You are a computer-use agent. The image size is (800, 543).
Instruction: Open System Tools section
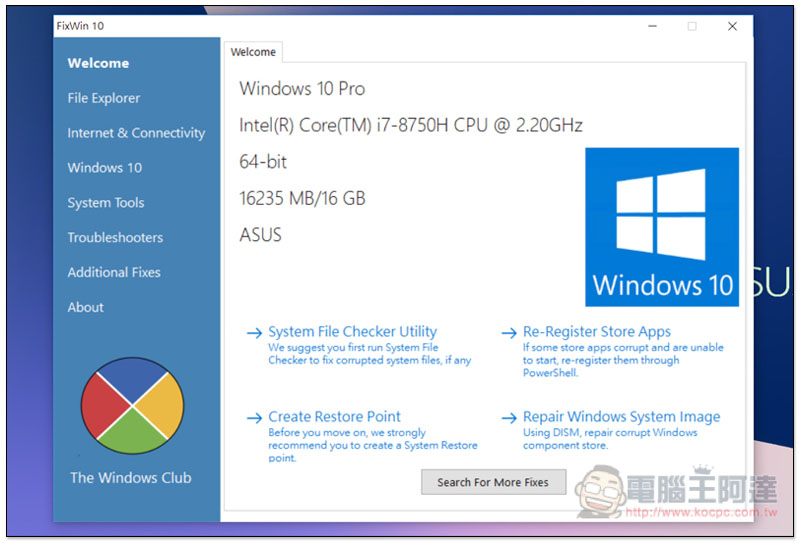[106, 203]
